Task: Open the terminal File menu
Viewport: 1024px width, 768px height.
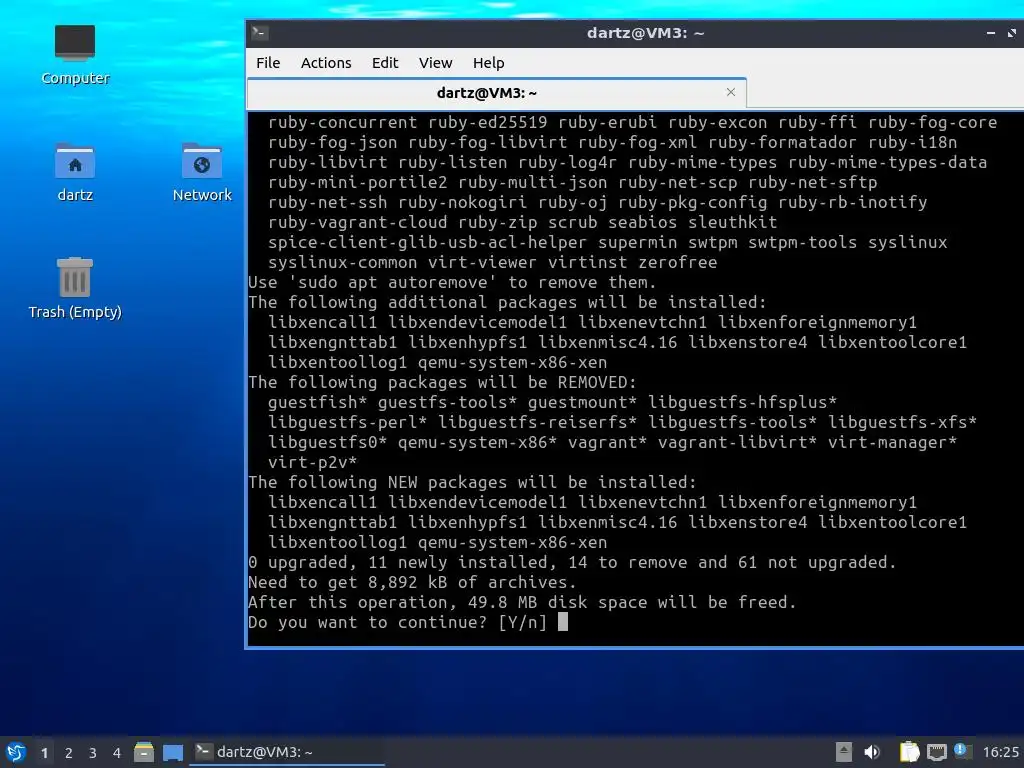Action: (268, 63)
